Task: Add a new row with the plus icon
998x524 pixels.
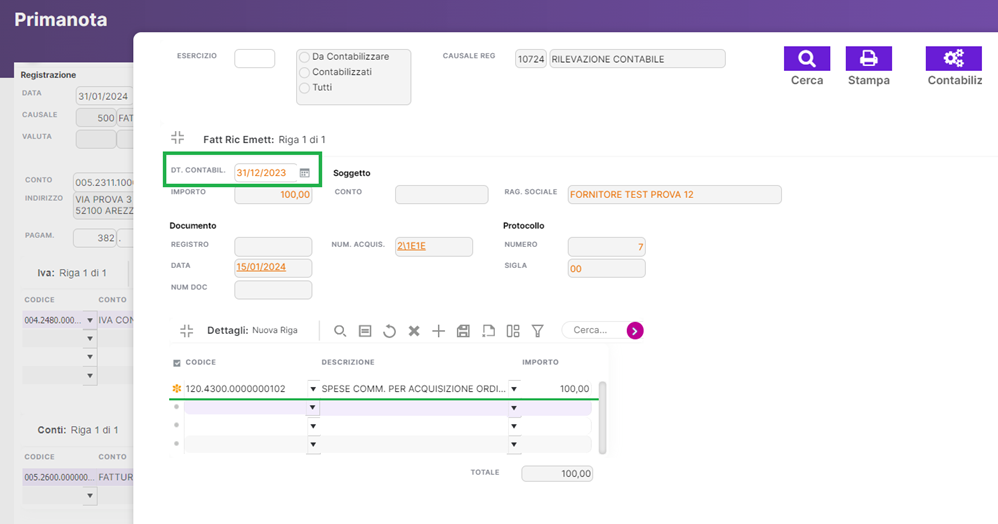Action: 439,331
